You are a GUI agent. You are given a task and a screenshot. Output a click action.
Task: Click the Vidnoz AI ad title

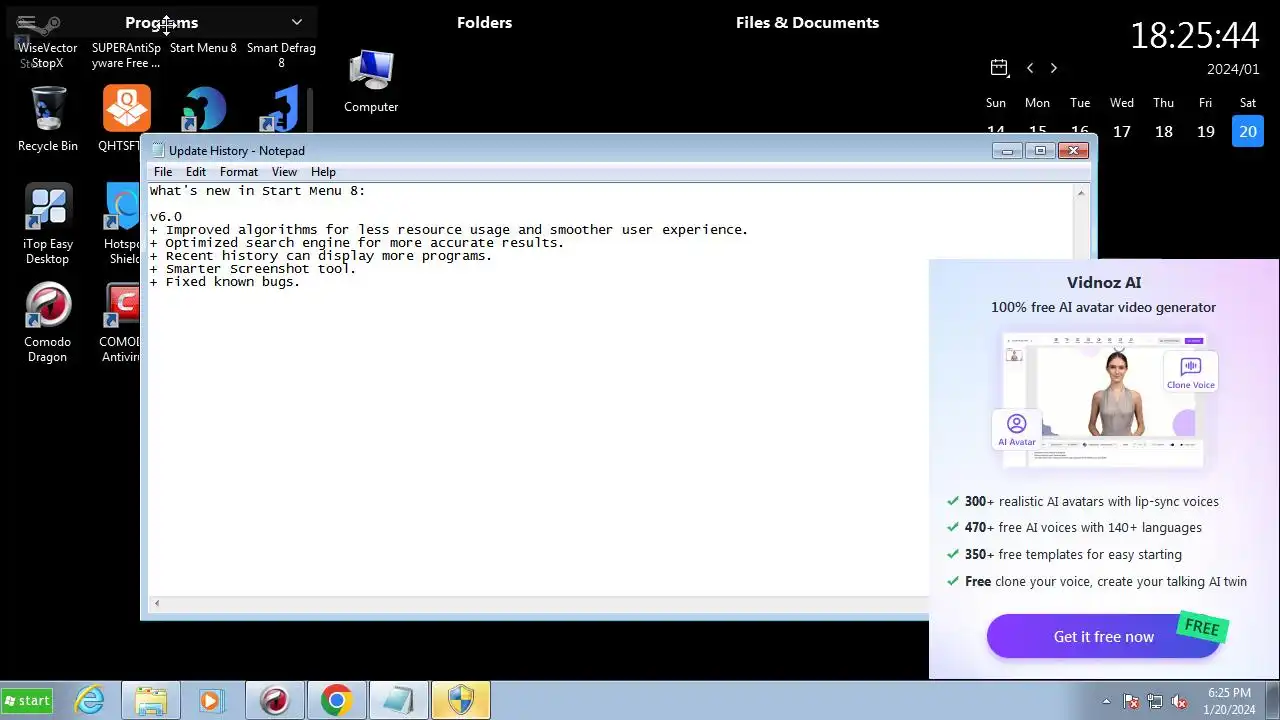(1104, 283)
